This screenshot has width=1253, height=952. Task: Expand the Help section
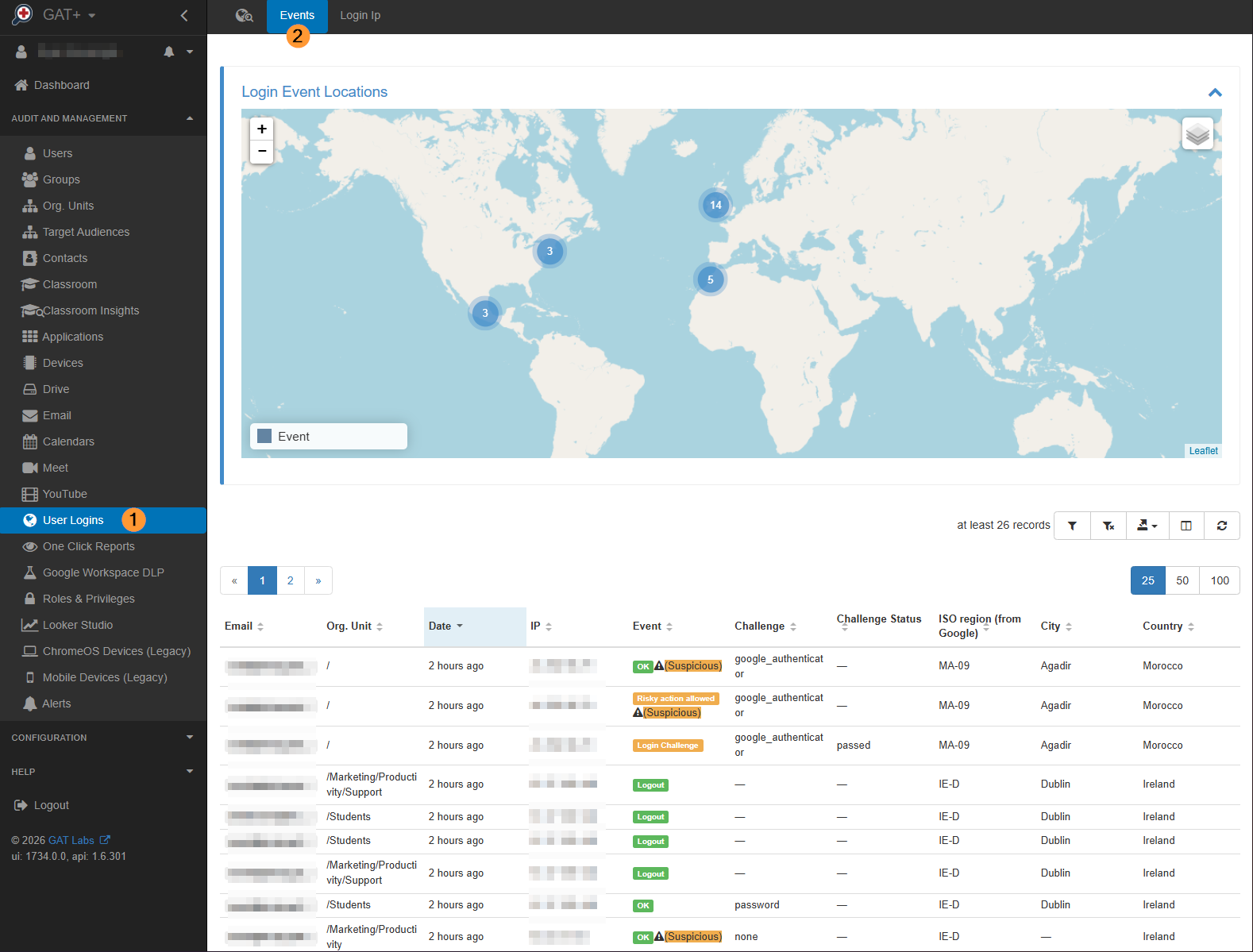(103, 772)
